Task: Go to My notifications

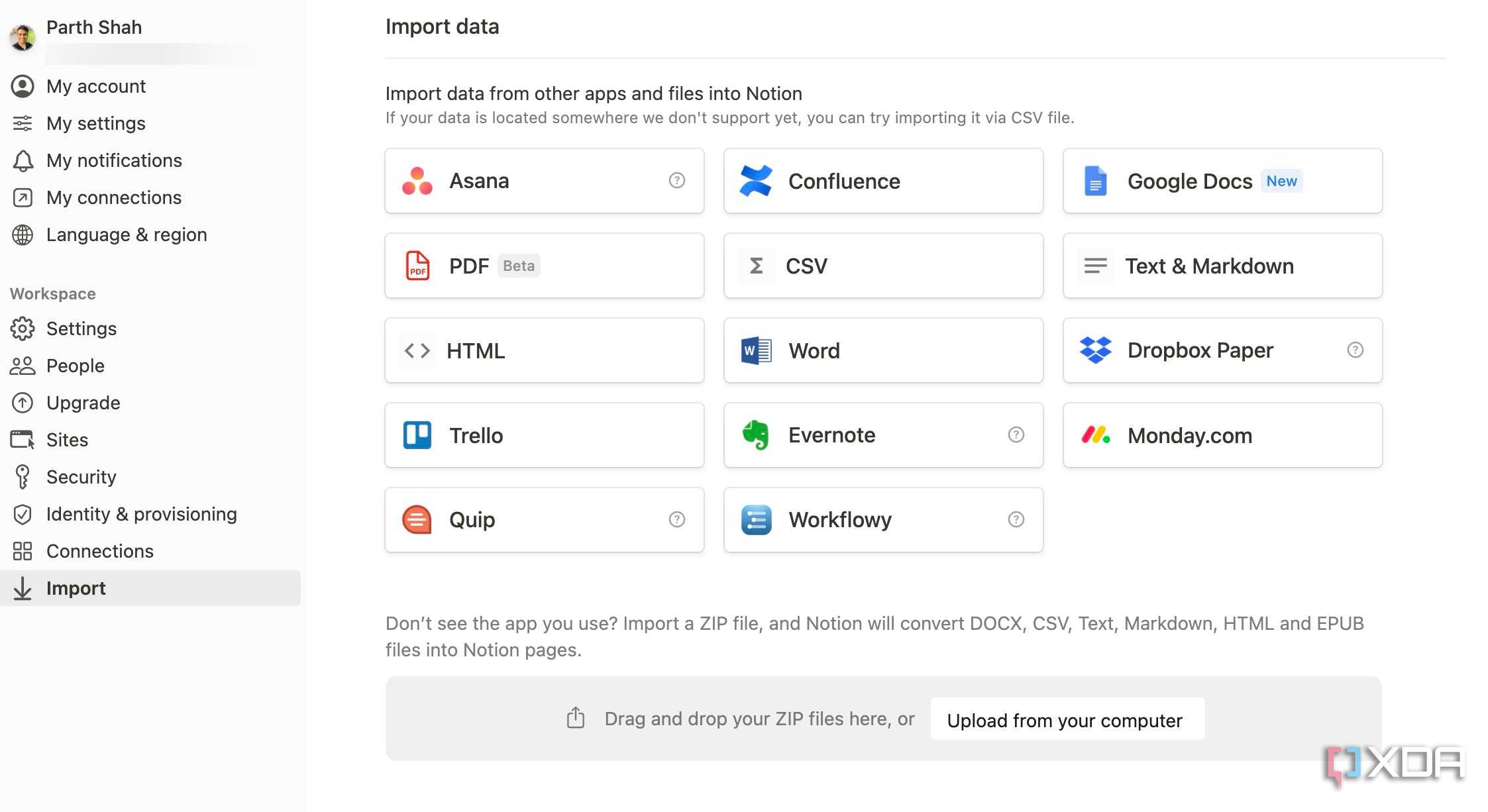Action: [150, 160]
